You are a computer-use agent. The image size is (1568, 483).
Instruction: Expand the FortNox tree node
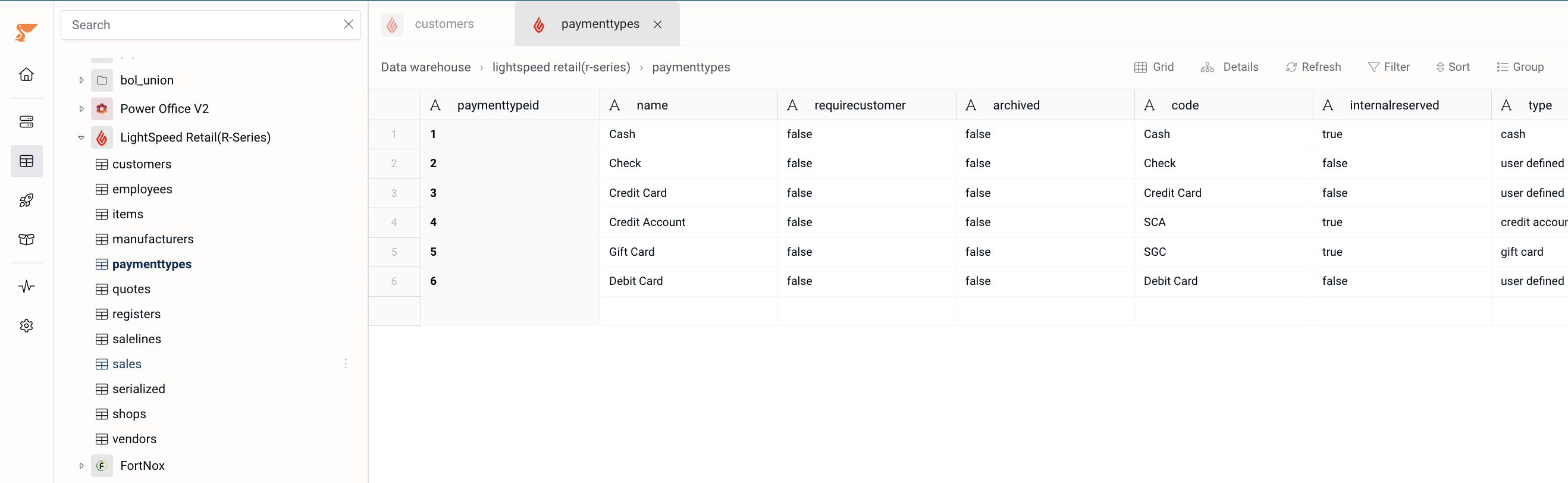[x=81, y=465]
